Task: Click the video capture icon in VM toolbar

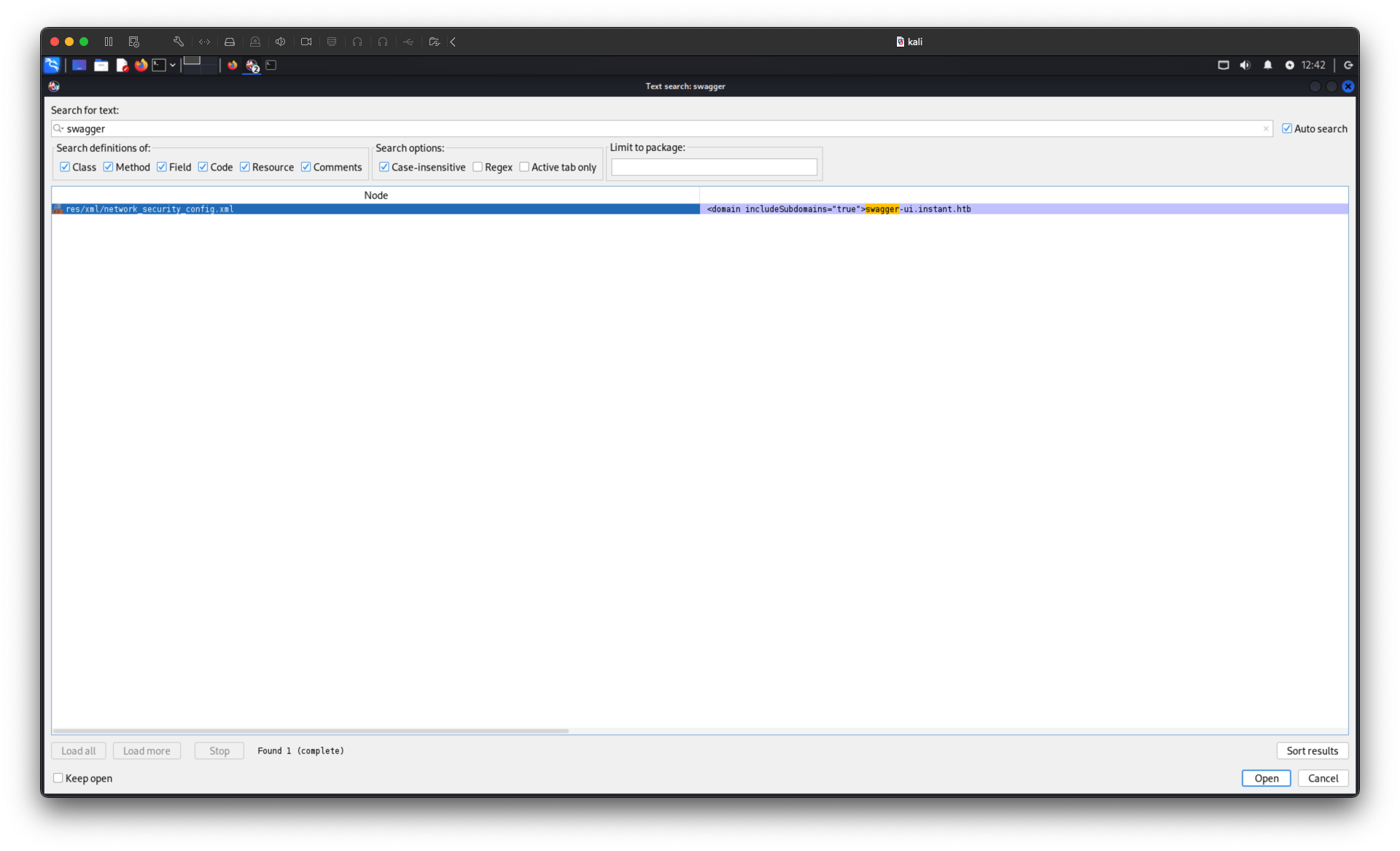Action: [306, 42]
